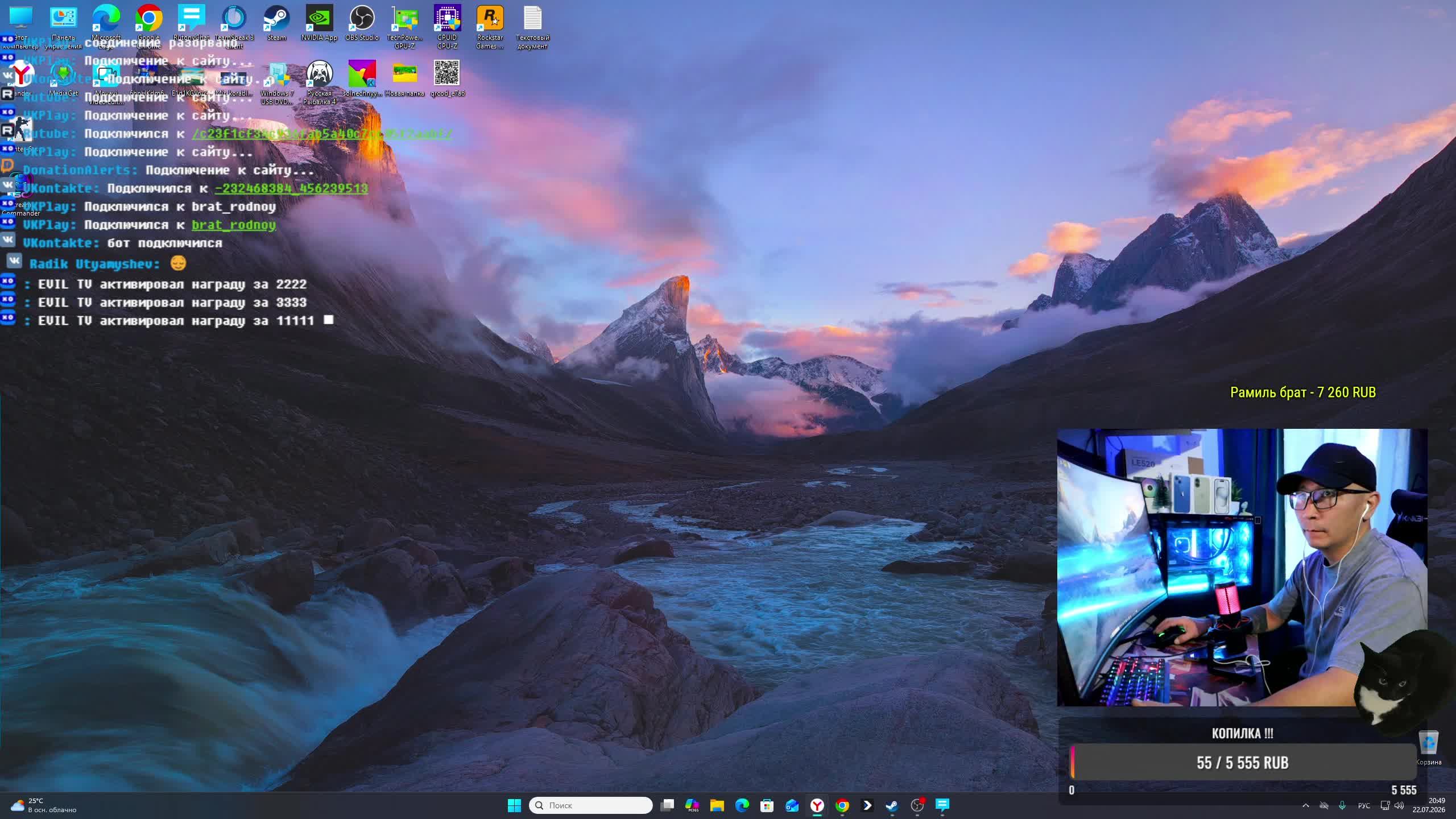Screen dimensions: 1456x819
Task: Open the Yandex browser desktop shortcut
Action: (x=20, y=77)
